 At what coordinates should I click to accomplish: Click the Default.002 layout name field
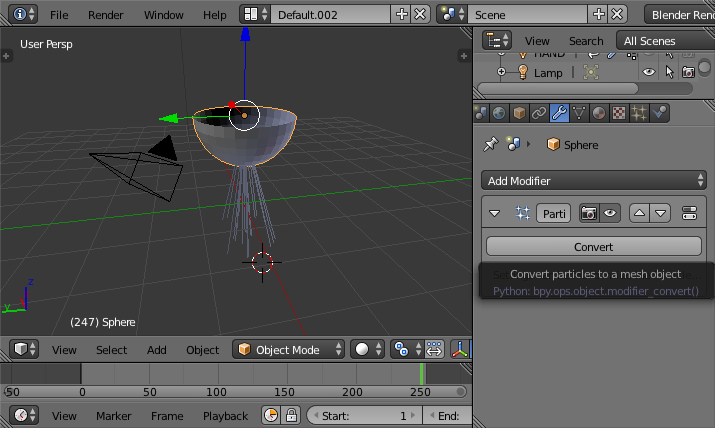331,15
